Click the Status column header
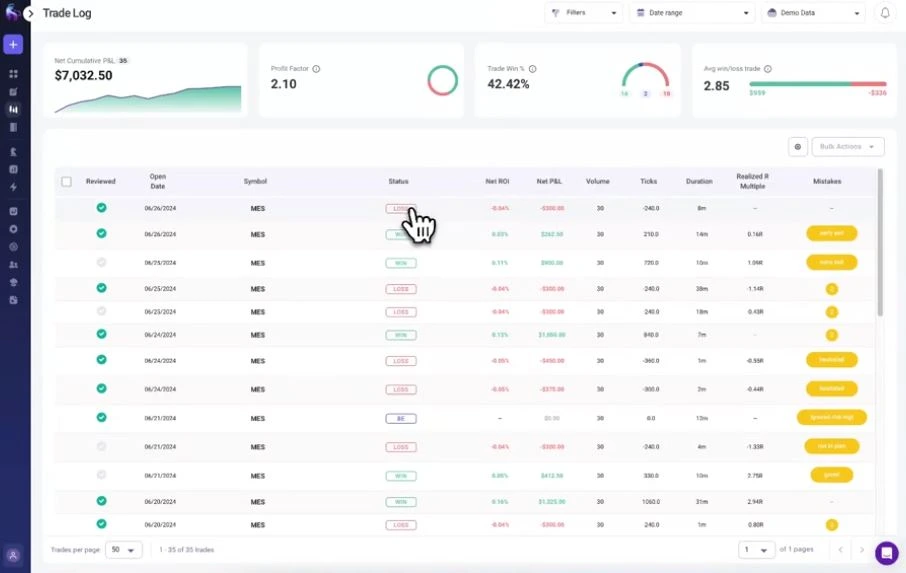Screen dimensions: 906x573 click(399, 182)
